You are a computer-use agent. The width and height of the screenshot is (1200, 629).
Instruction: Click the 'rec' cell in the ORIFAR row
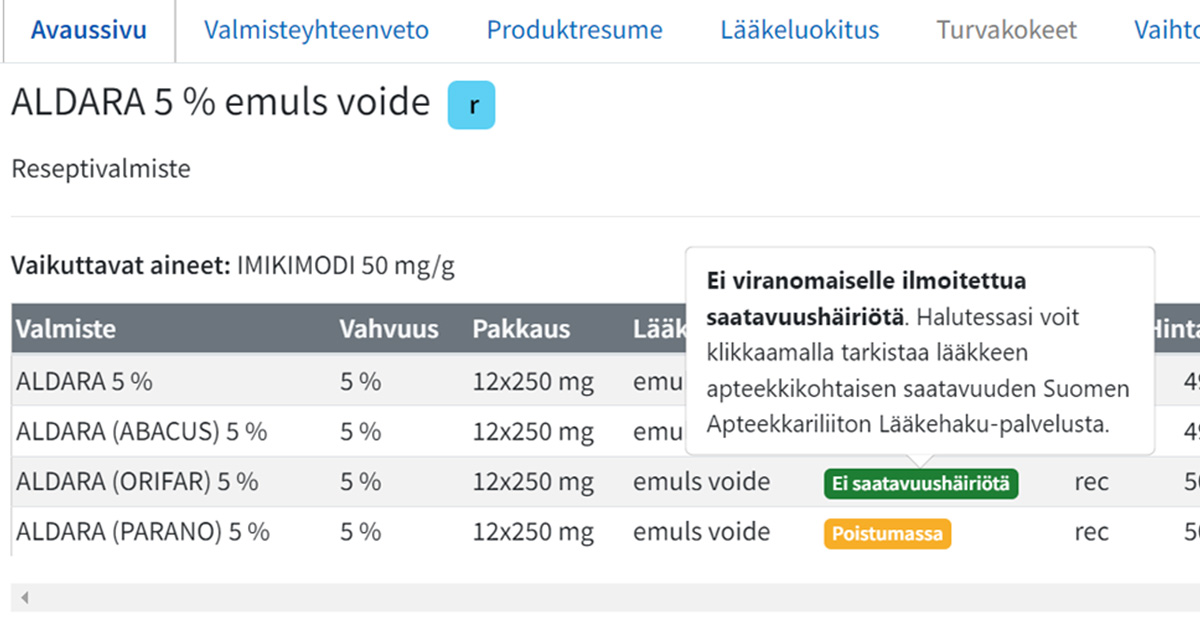(1091, 482)
